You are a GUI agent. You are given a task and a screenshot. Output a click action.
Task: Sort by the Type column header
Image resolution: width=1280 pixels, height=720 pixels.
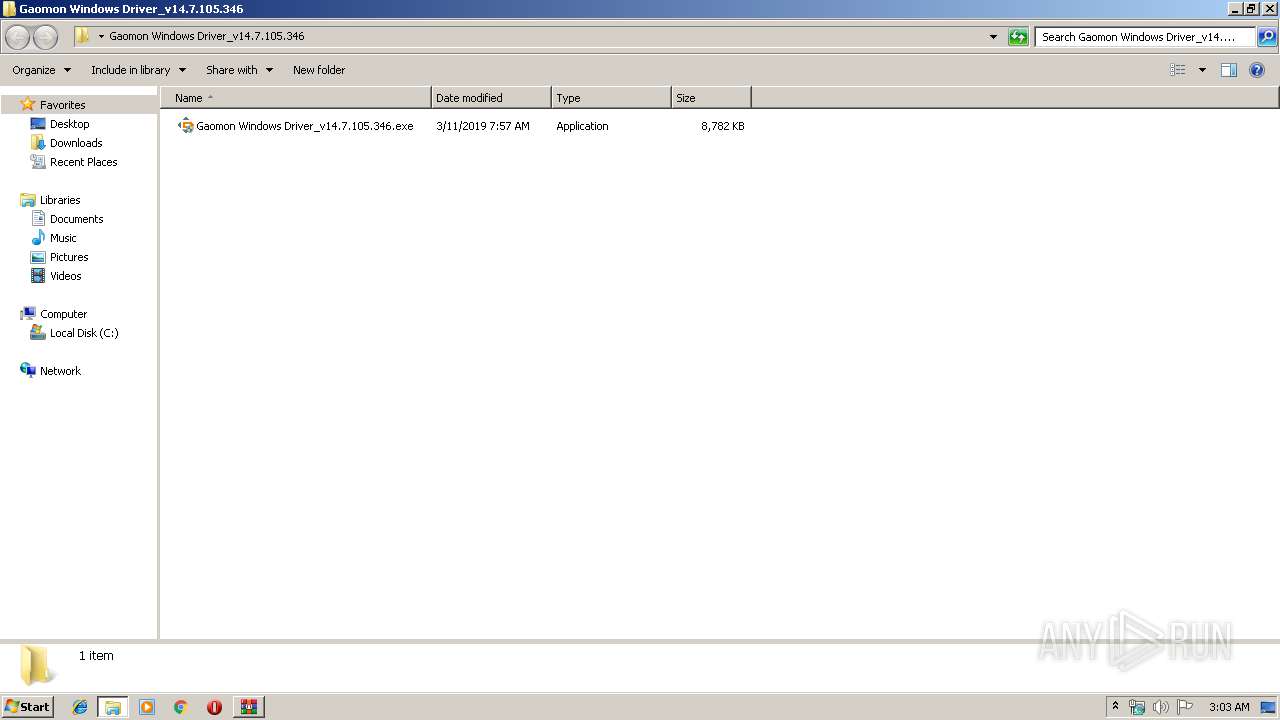coord(611,98)
